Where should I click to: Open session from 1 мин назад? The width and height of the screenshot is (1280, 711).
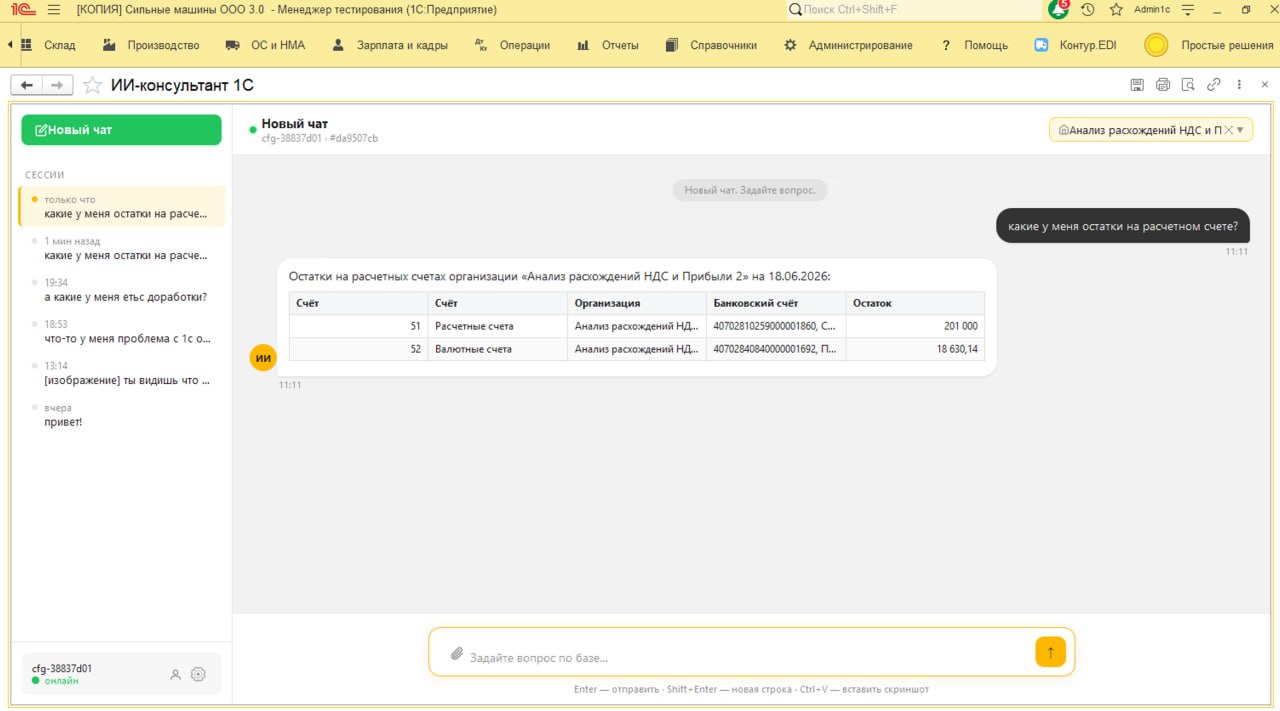(121, 248)
